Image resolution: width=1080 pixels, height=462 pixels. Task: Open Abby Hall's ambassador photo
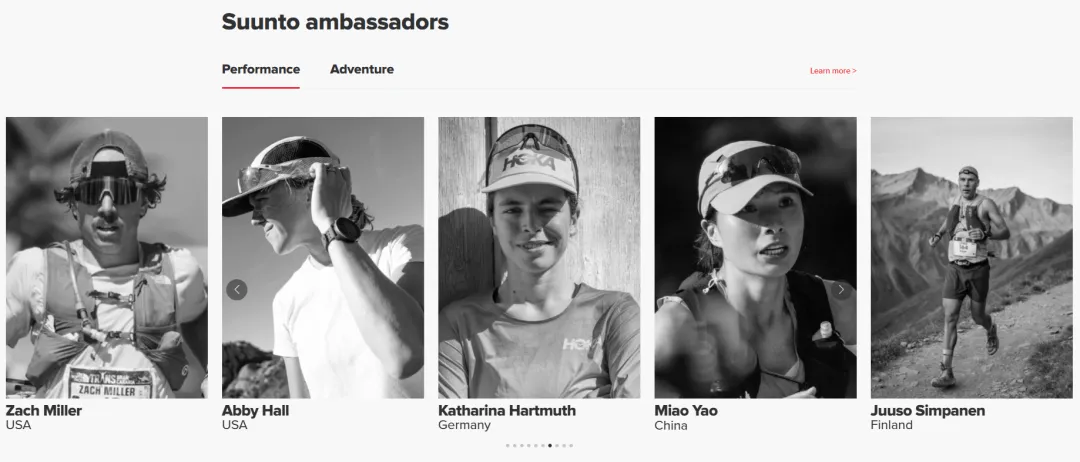pos(323,258)
